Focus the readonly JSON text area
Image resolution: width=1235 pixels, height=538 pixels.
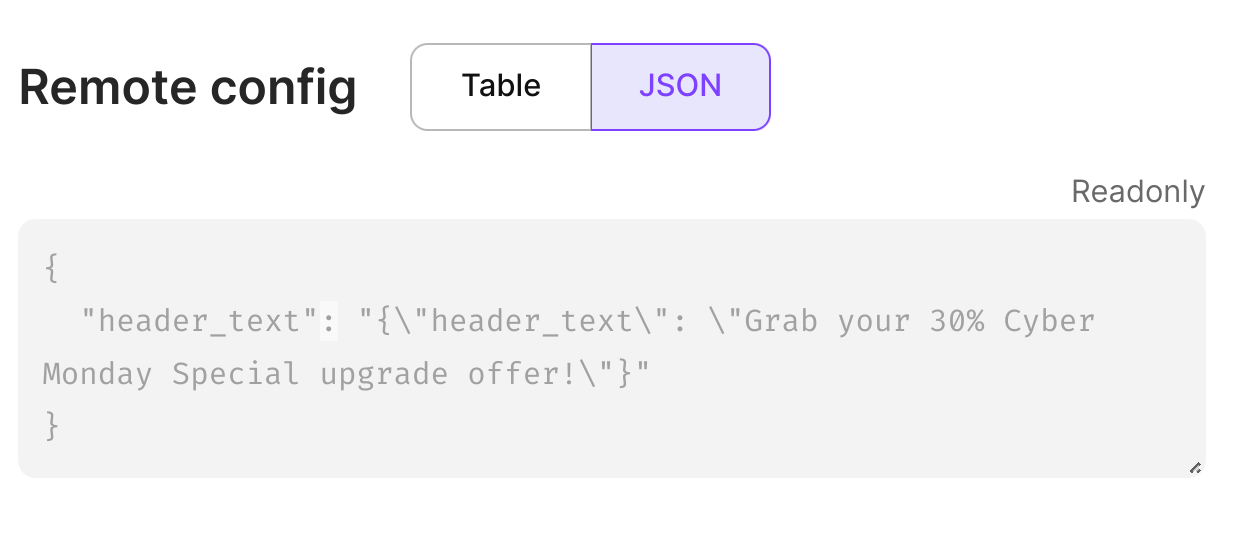coord(612,348)
